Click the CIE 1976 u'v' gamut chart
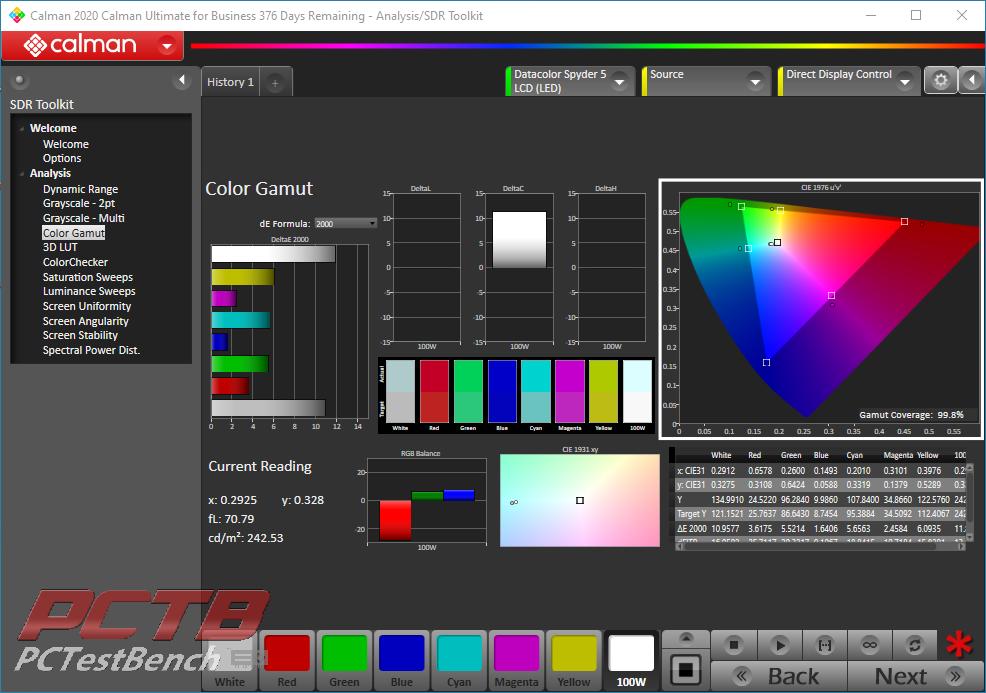Image resolution: width=986 pixels, height=693 pixels. [821, 309]
